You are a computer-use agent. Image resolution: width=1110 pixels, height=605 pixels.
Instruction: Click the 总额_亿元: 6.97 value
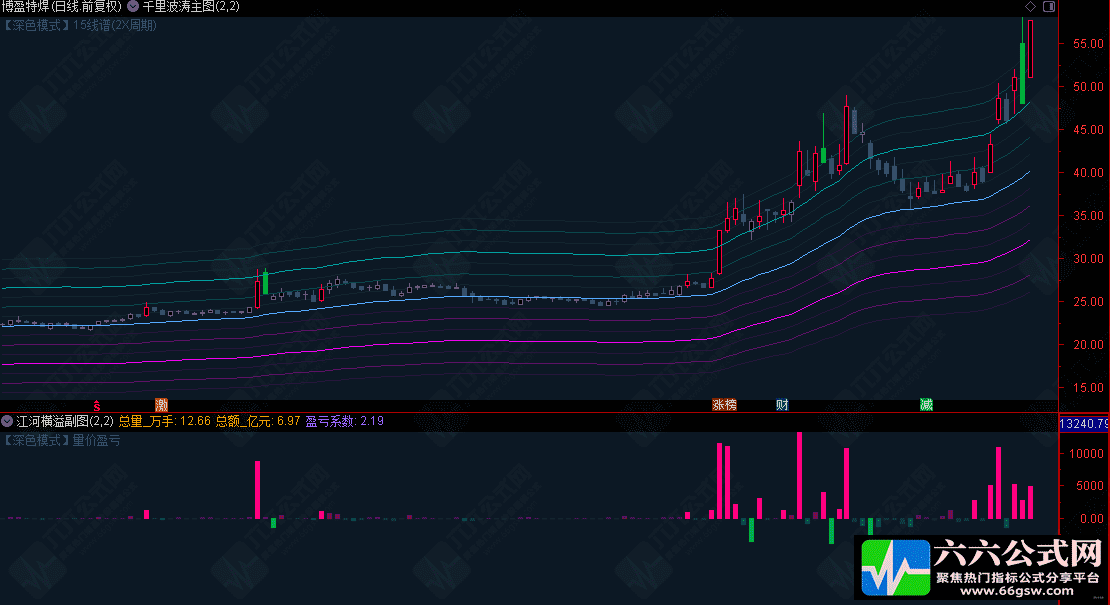[258, 421]
